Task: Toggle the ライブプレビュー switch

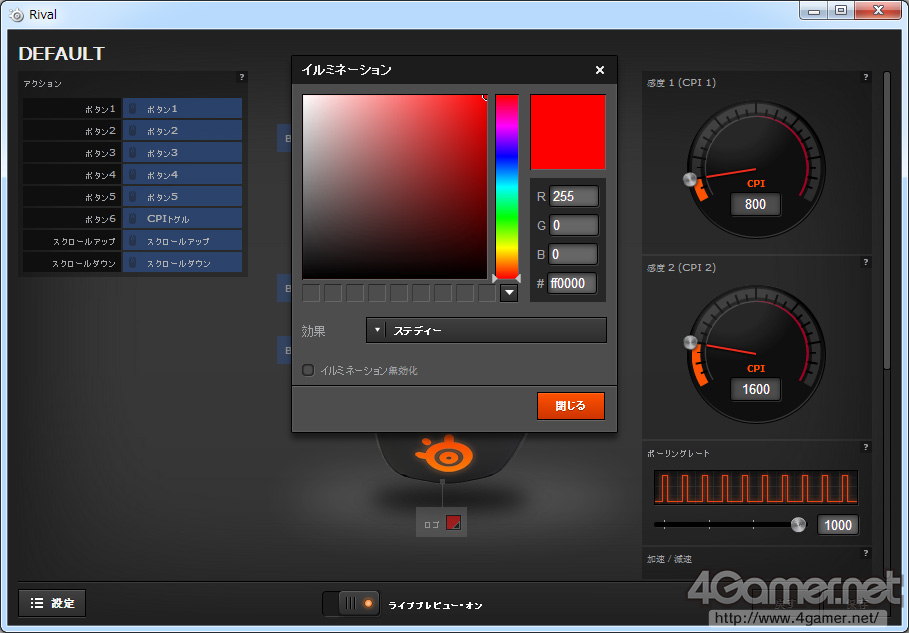Action: 350,603
